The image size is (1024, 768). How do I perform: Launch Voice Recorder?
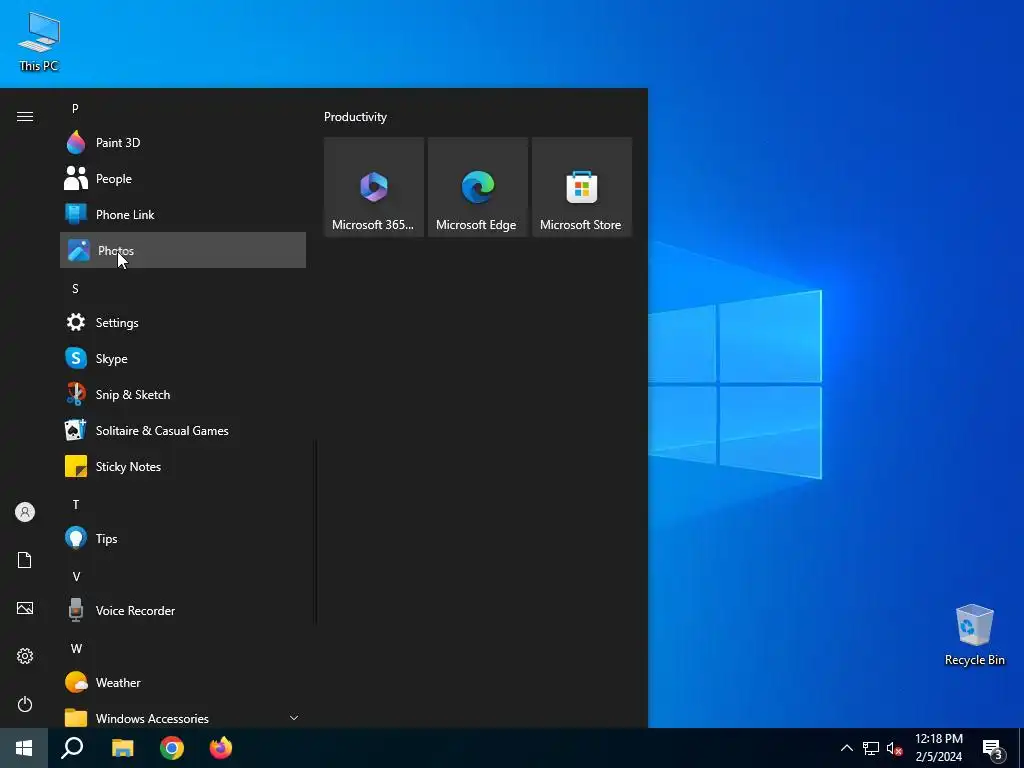[183, 610]
